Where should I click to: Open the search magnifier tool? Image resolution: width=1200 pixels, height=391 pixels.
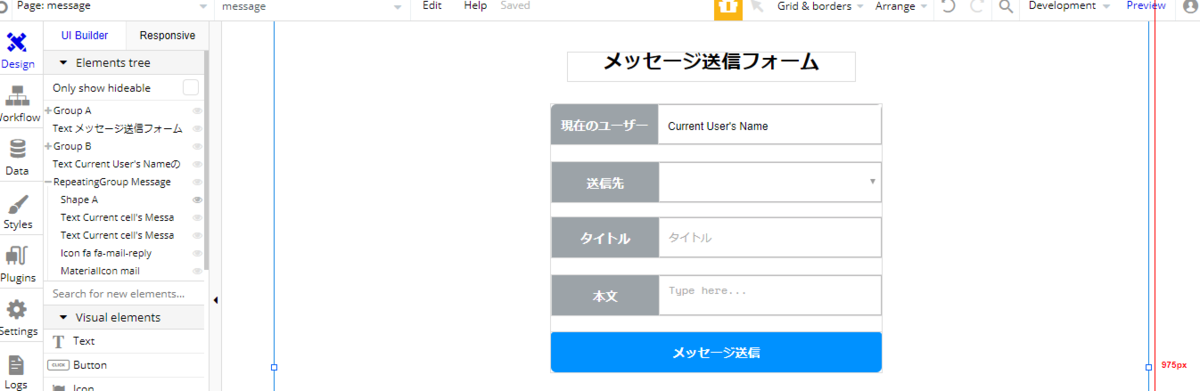(1006, 6)
